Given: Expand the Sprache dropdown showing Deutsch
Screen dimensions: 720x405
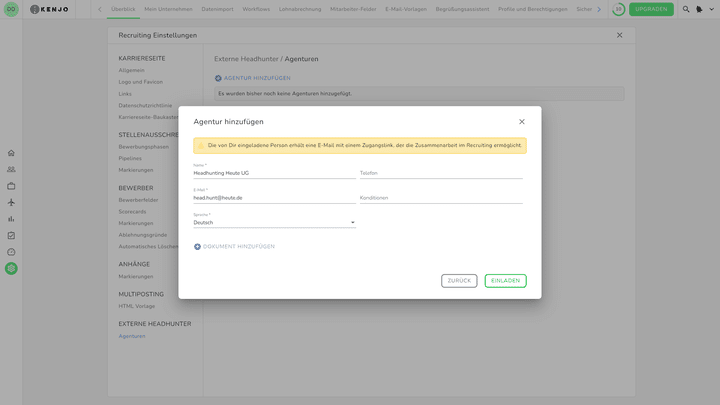Looking at the screenshot, I should click(x=274, y=222).
